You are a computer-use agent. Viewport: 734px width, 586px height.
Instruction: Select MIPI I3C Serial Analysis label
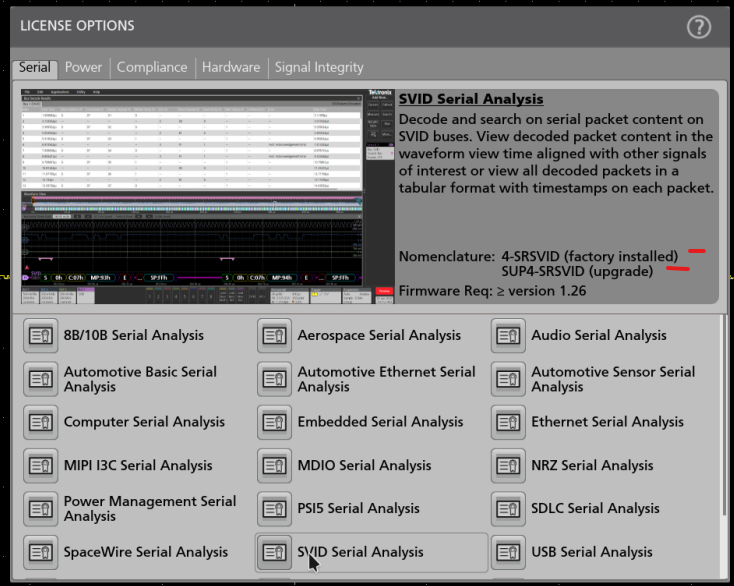(138, 466)
